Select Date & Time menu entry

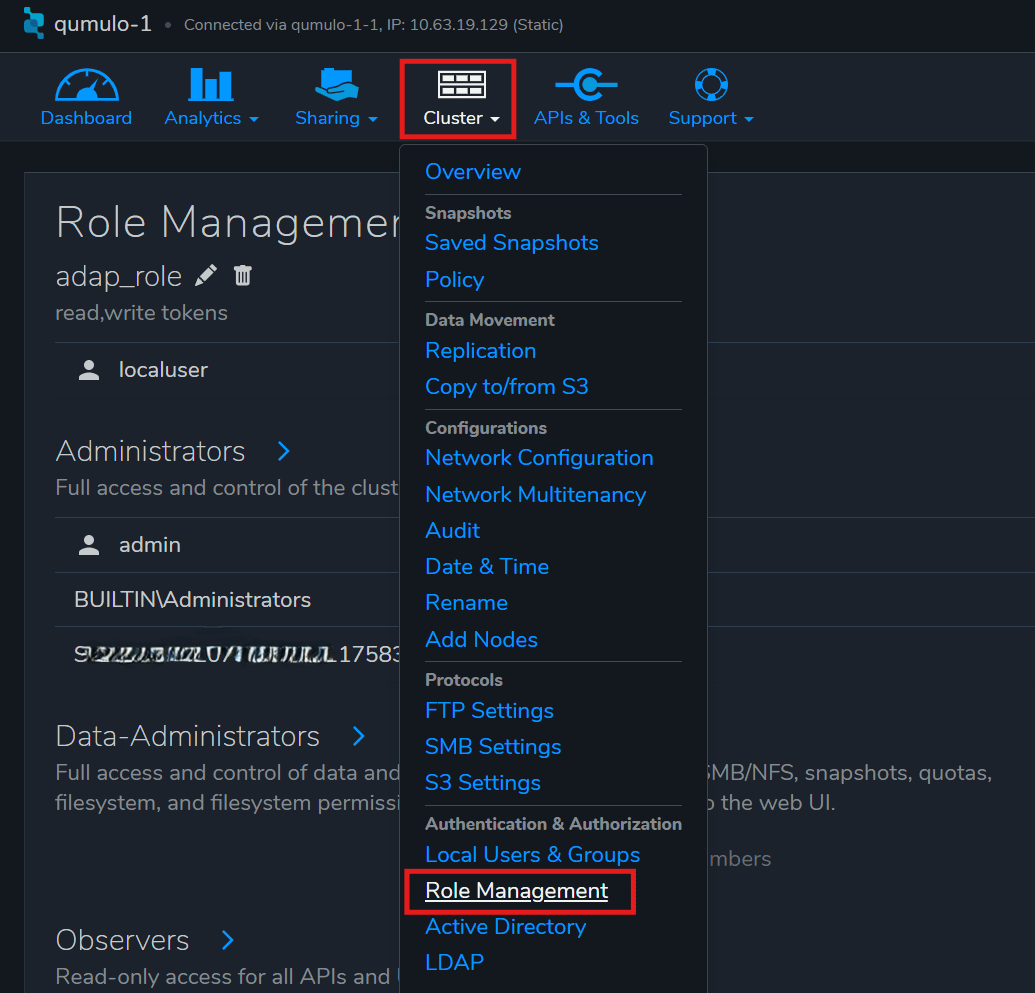[x=487, y=566]
